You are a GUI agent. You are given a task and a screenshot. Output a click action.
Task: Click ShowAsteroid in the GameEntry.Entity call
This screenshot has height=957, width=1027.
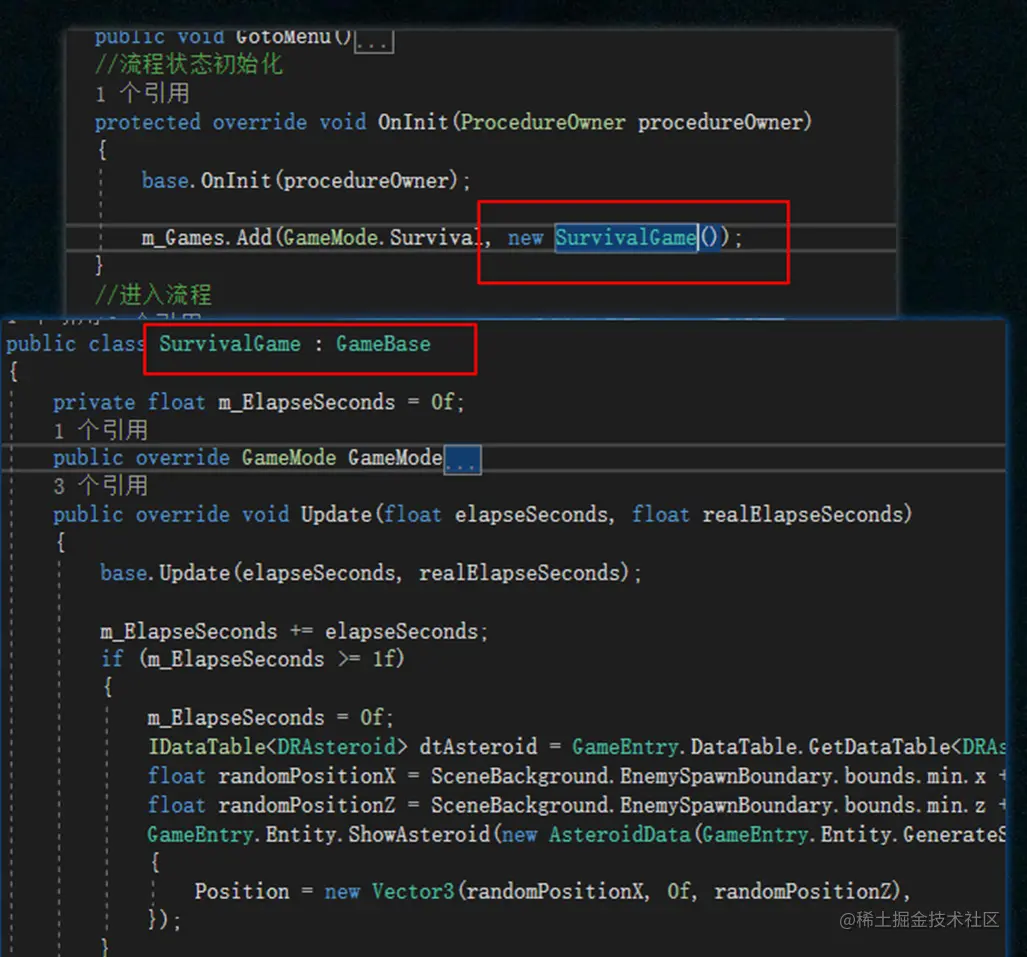tap(419, 835)
